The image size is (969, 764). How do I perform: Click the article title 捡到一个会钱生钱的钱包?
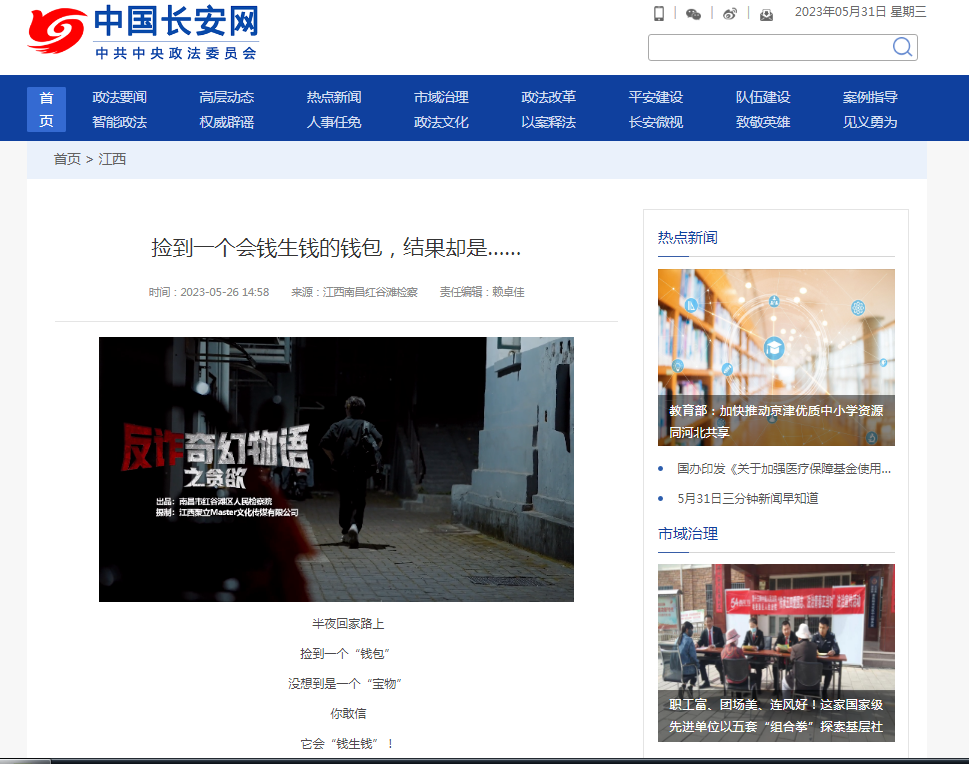point(336,248)
